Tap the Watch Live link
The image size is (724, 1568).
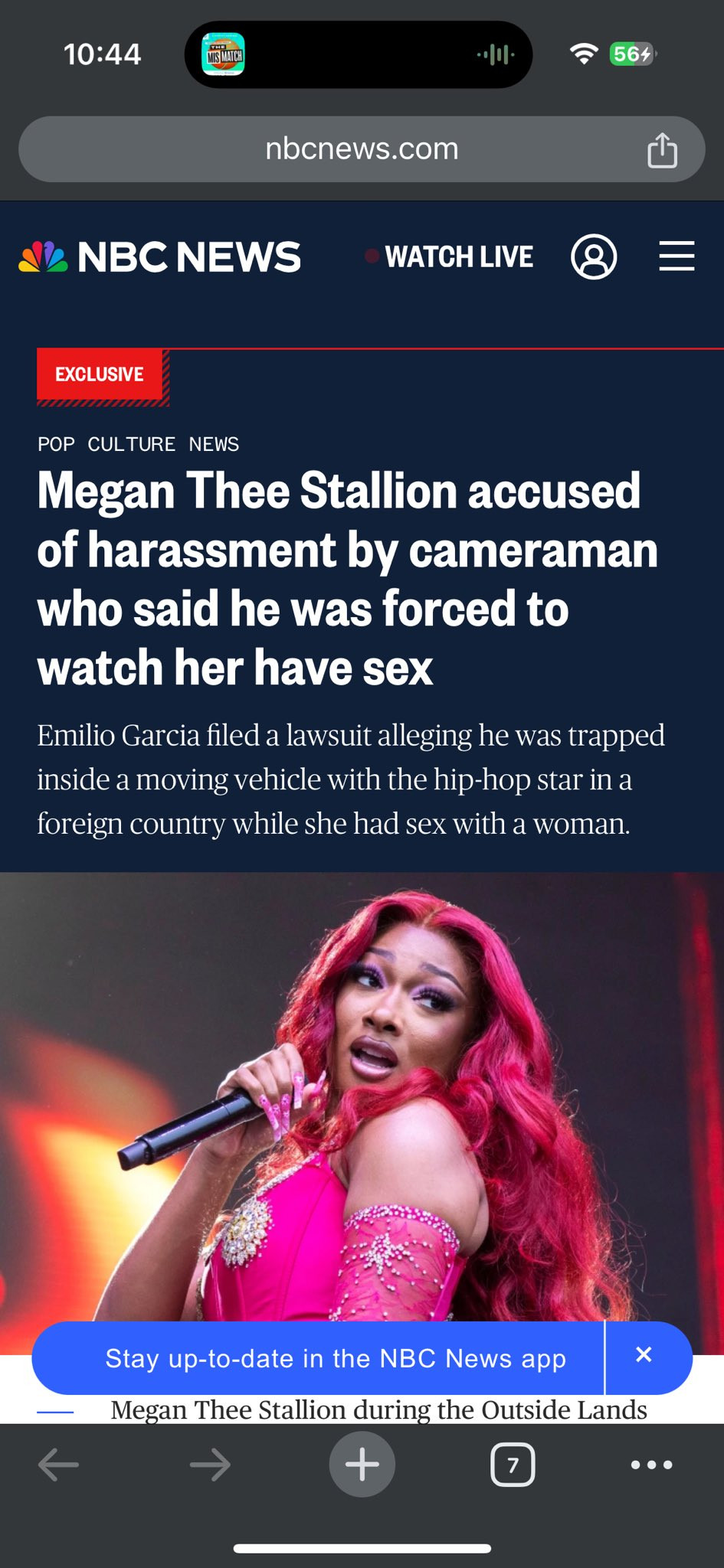tap(450, 256)
